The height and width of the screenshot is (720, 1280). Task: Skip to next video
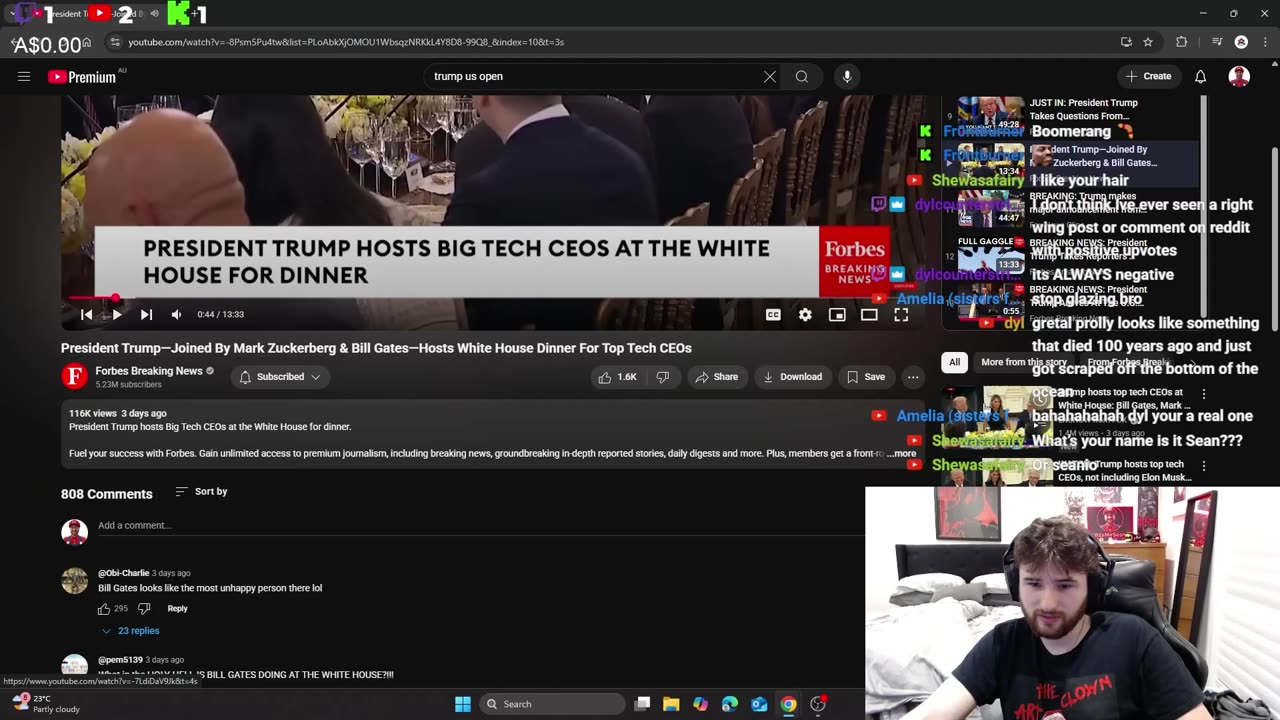coord(146,314)
